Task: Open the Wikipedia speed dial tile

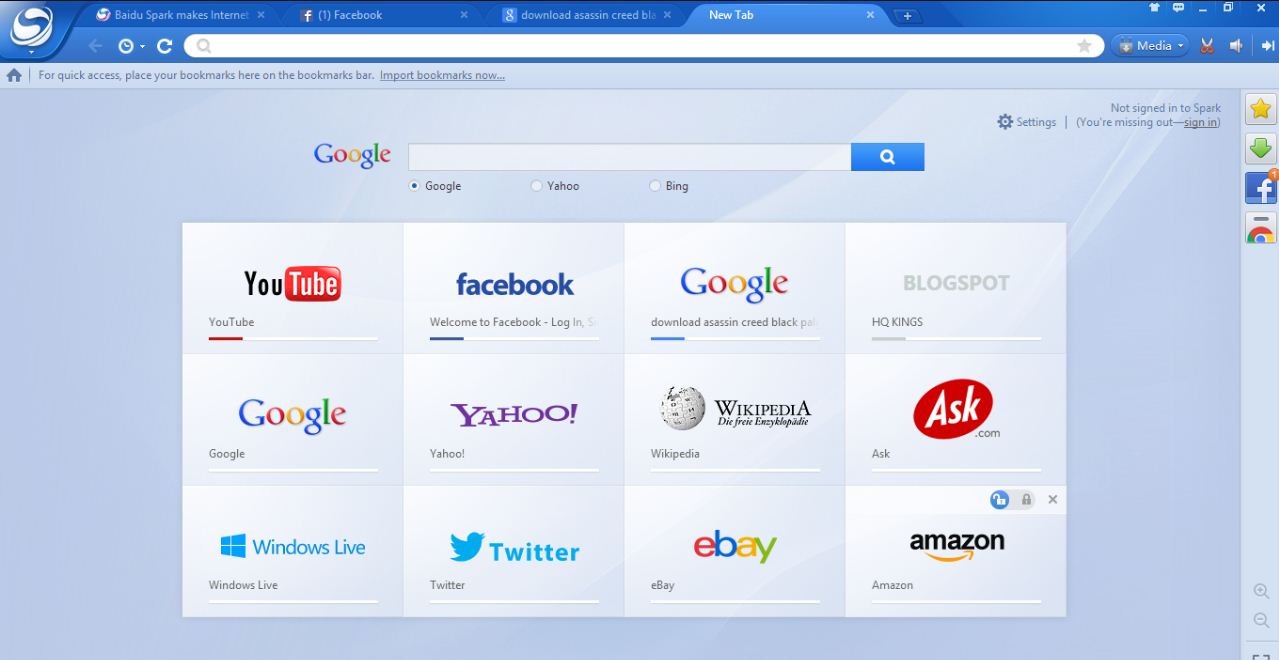Action: click(735, 420)
